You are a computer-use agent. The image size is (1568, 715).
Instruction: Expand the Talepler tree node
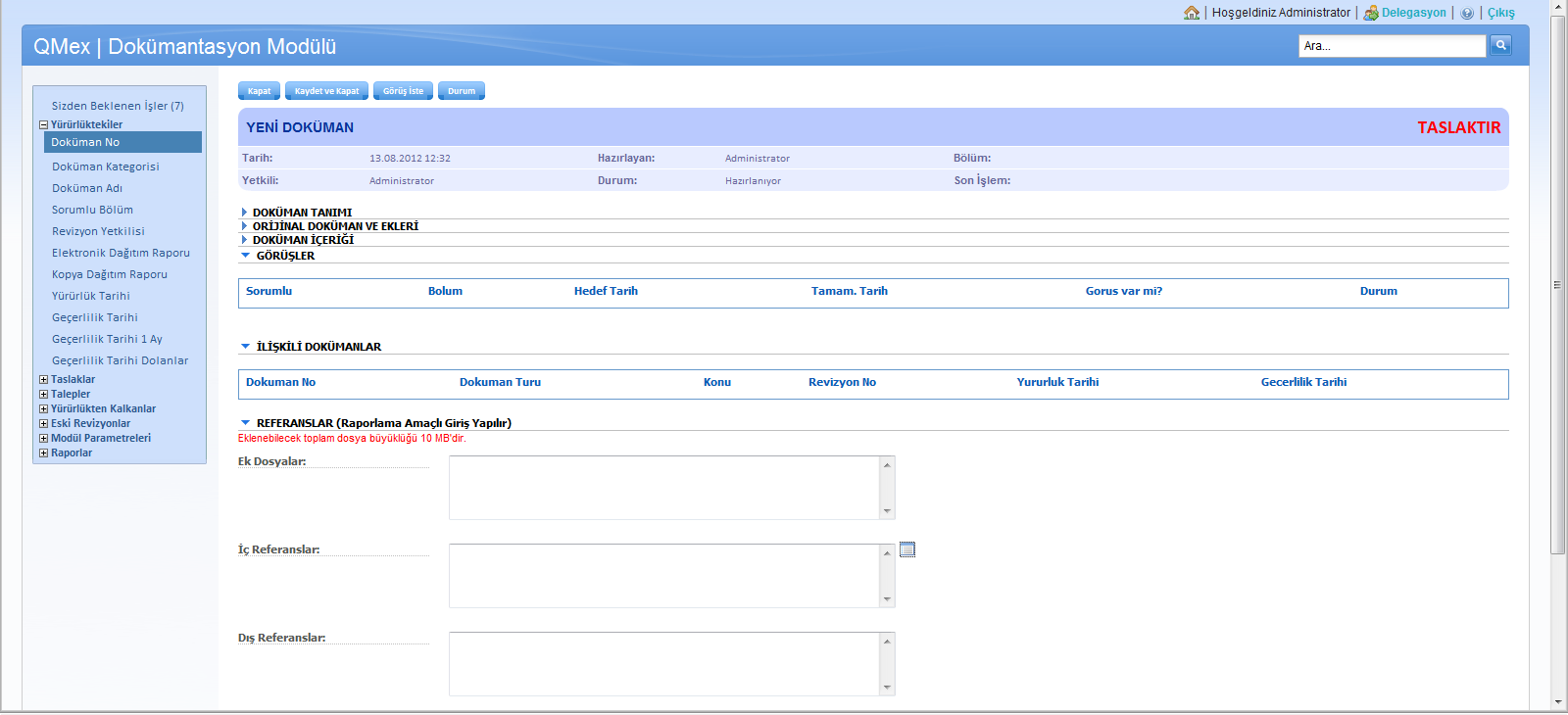click(43, 395)
